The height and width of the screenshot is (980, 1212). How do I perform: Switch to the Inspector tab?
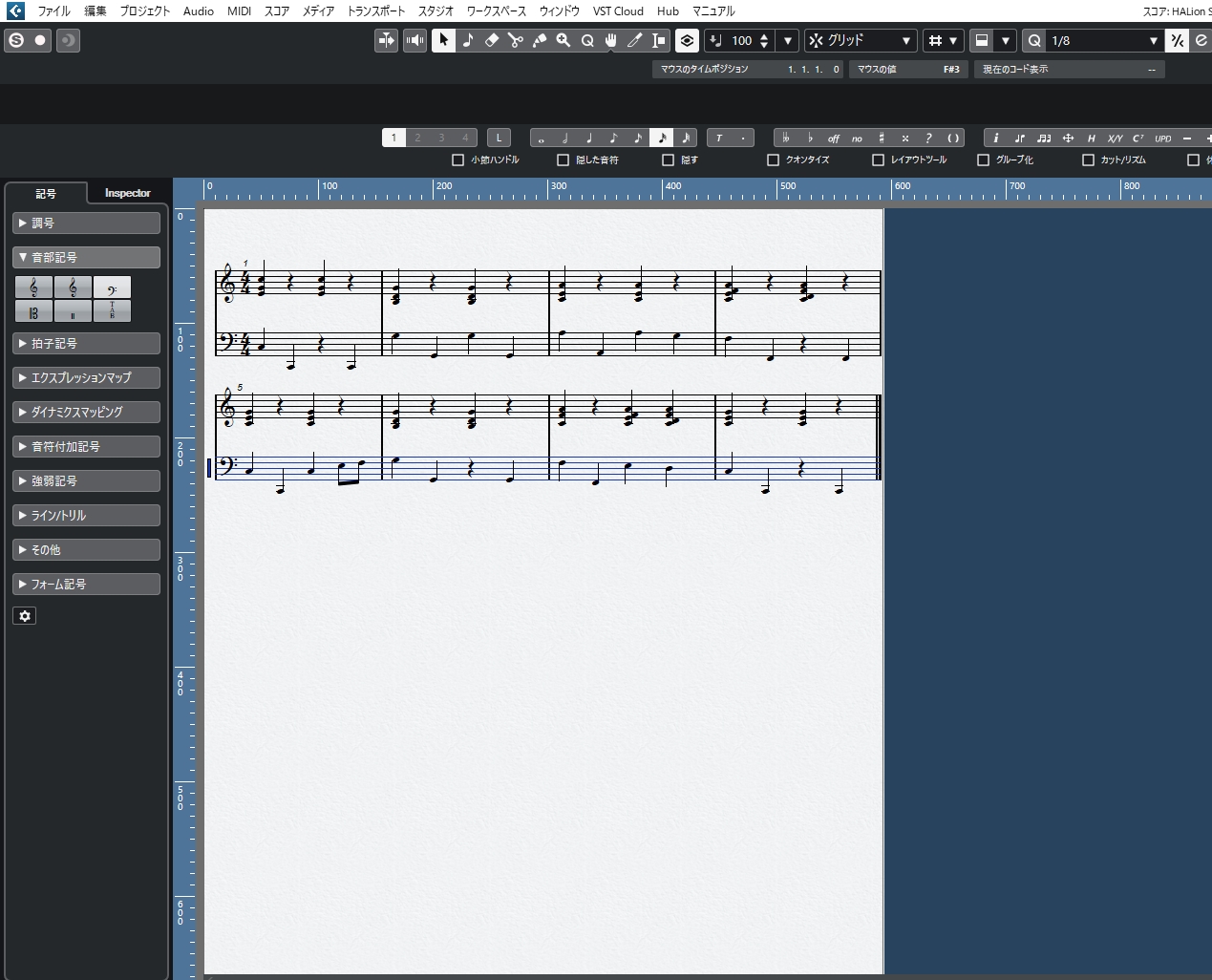127,193
